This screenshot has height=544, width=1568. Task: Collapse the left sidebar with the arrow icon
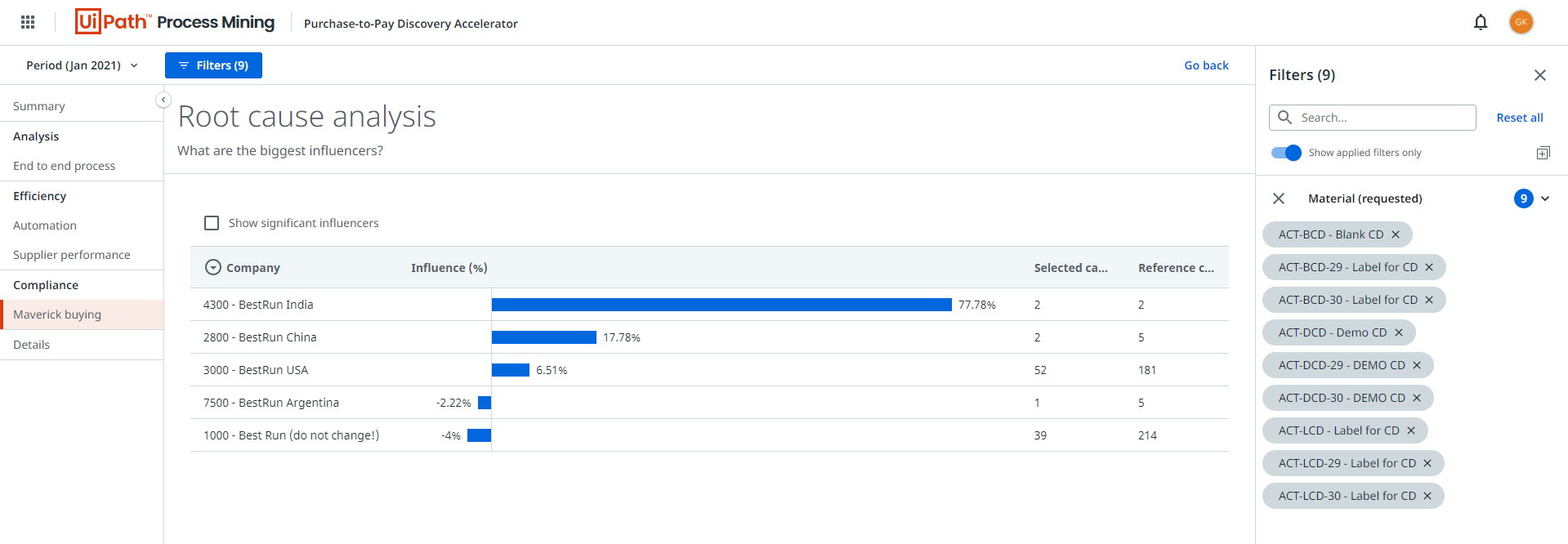tap(163, 100)
